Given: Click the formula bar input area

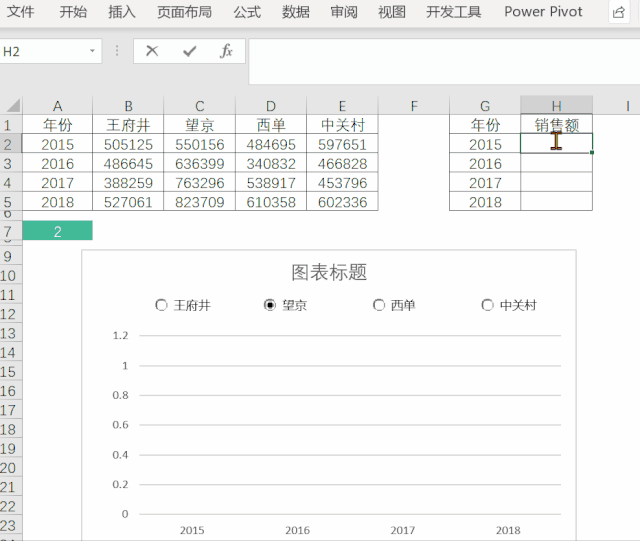Looking at the screenshot, I should [x=444, y=61].
